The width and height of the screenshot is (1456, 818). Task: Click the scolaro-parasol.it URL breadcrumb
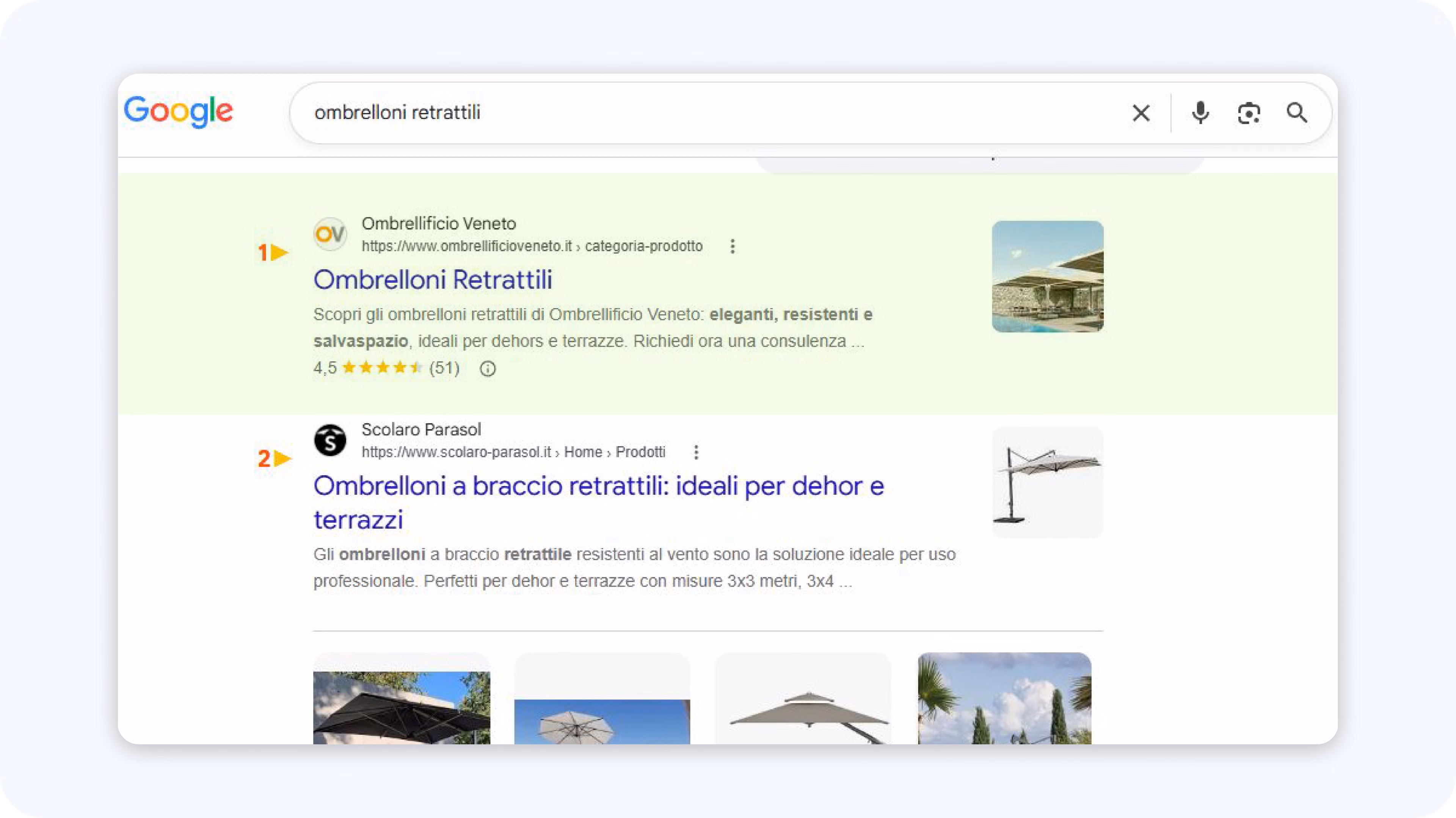tap(513, 452)
